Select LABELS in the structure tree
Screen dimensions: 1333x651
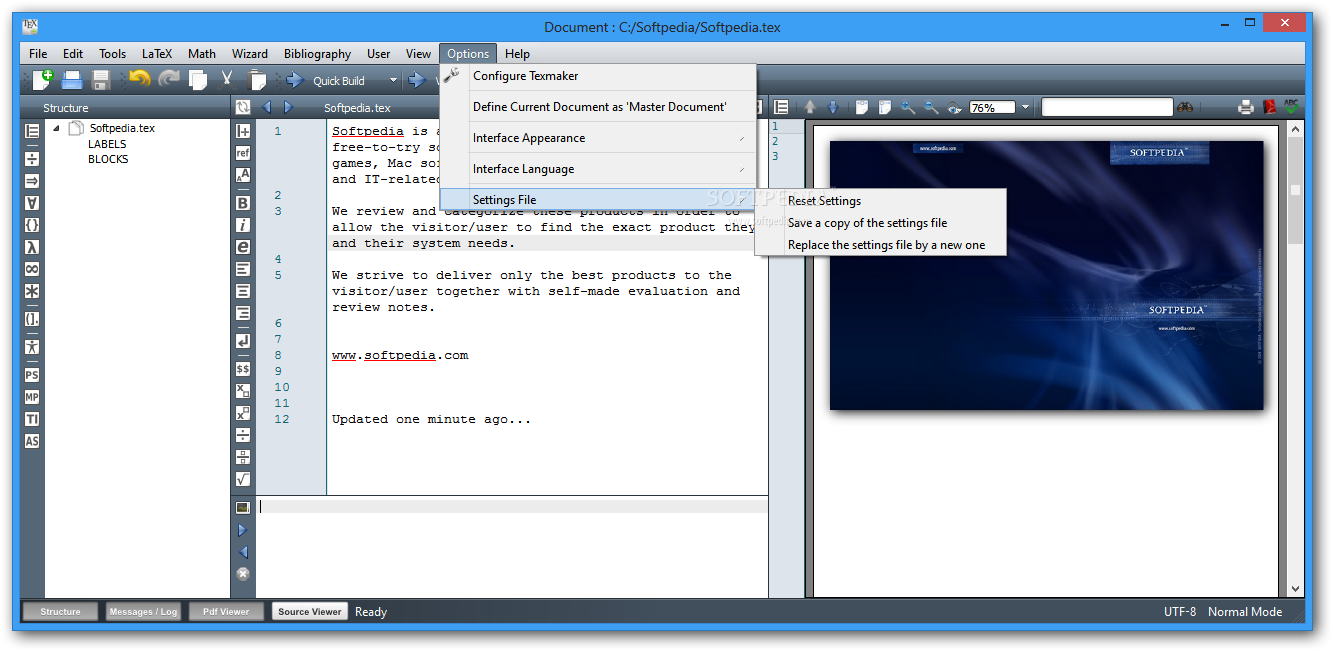(107, 144)
